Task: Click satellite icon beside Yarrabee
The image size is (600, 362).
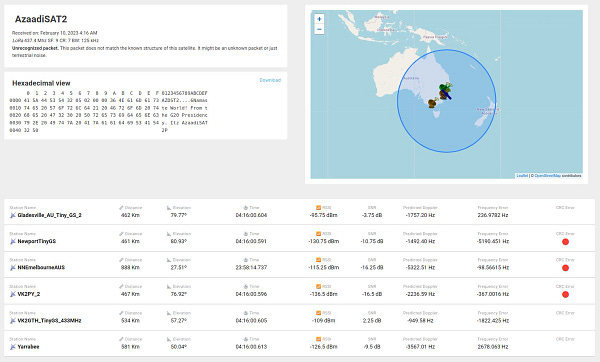Action: pos(13,347)
